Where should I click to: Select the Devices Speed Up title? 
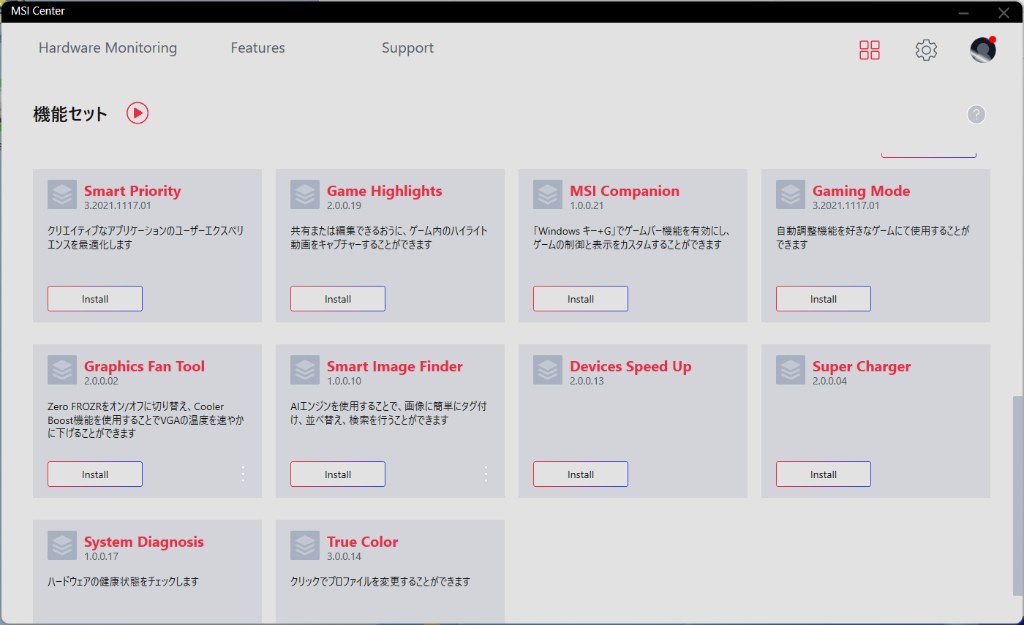(630, 366)
